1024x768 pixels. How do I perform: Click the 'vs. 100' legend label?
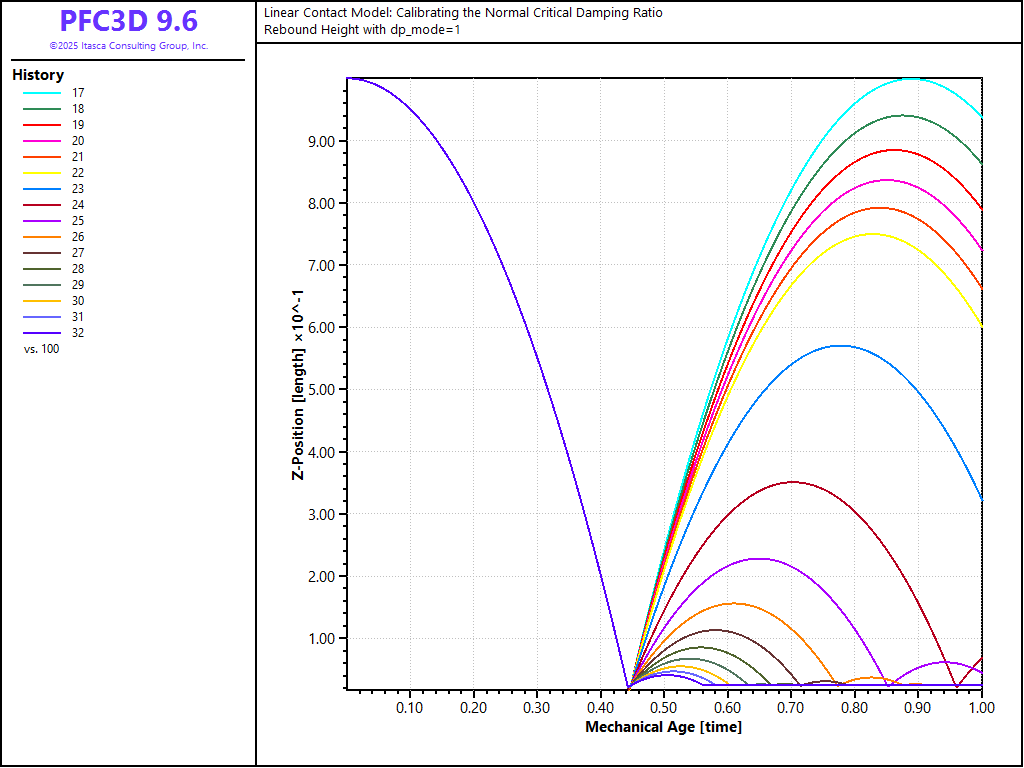[41, 349]
